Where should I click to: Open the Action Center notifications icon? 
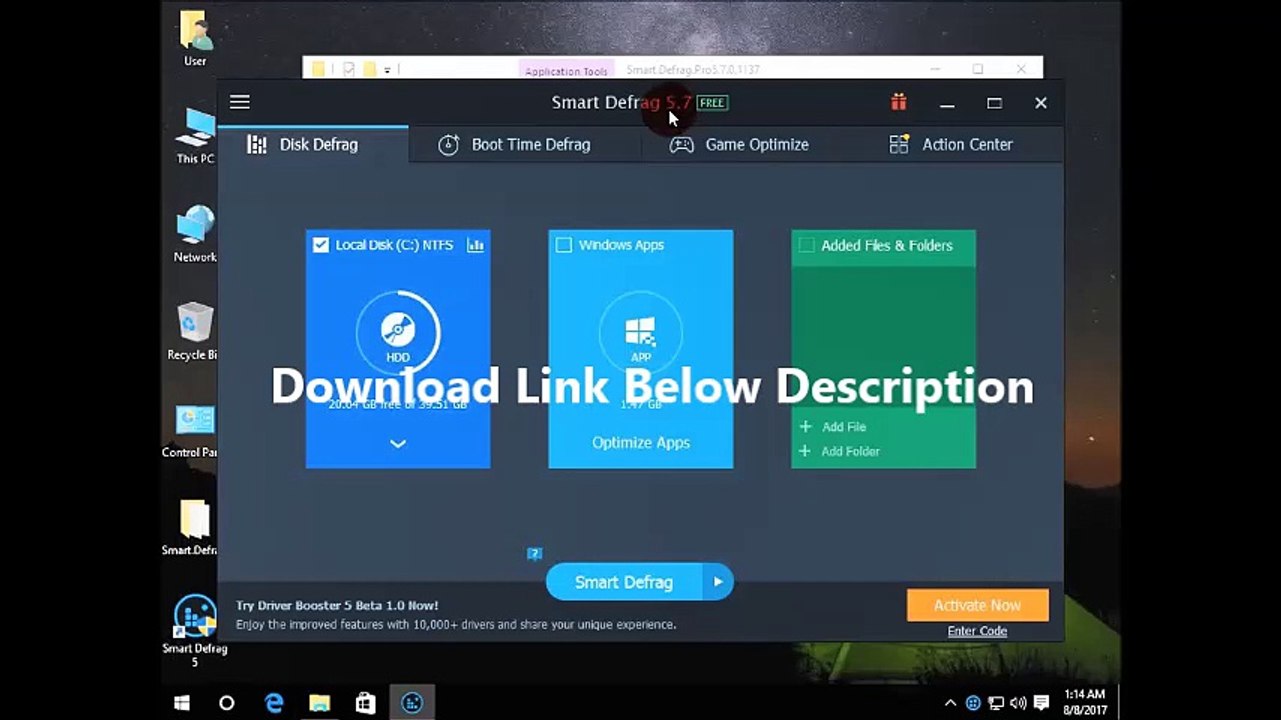(x=1041, y=703)
